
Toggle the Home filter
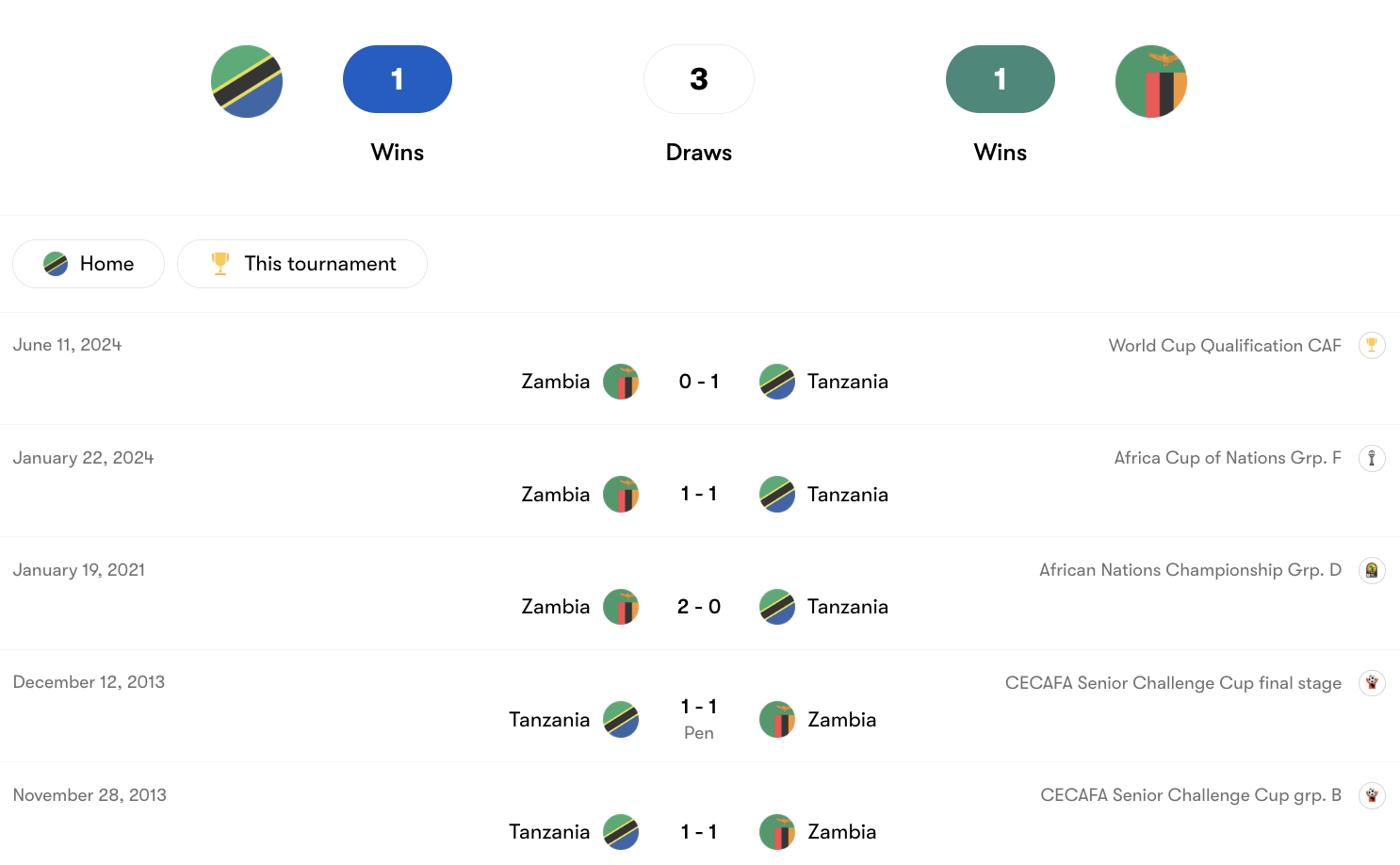tap(89, 264)
